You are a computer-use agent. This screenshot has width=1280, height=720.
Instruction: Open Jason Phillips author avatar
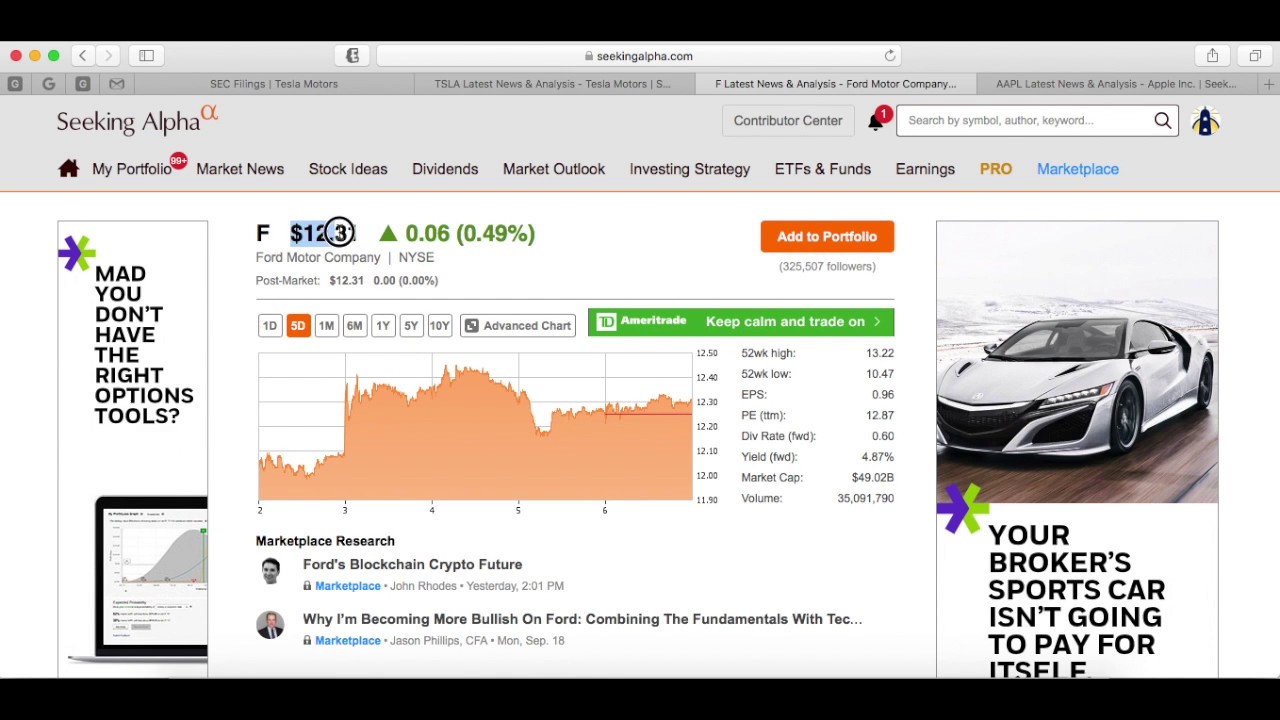tap(270, 625)
